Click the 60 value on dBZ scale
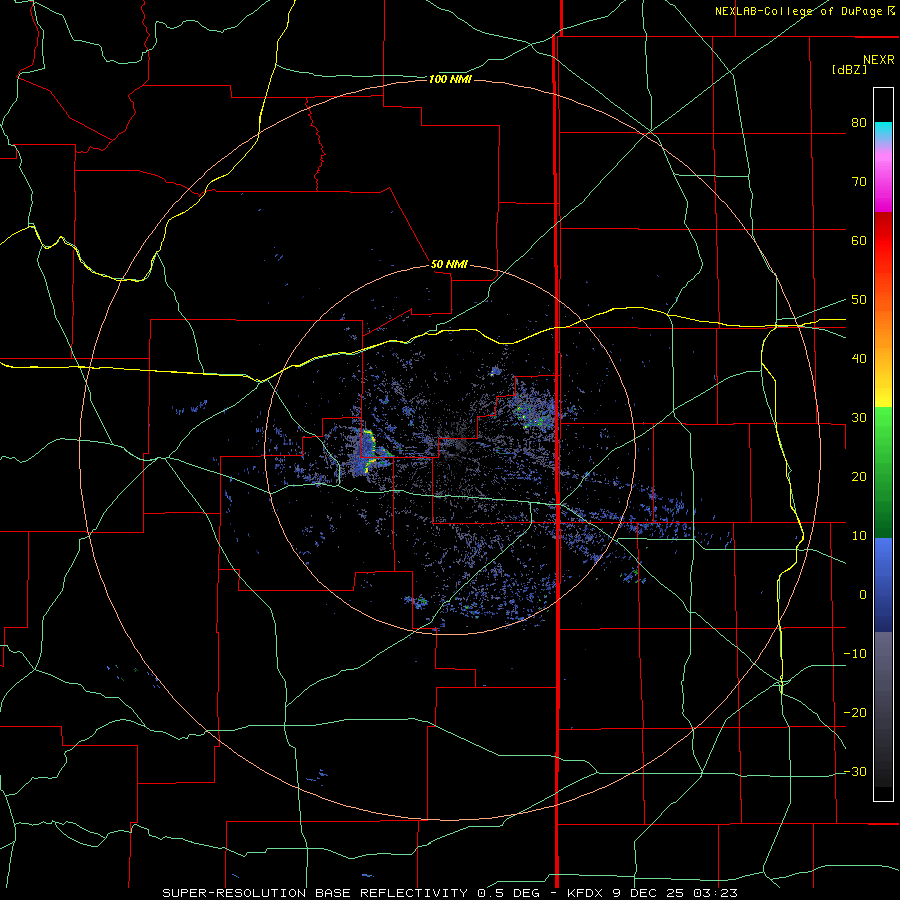Screen dimensions: 900x900 point(859,240)
